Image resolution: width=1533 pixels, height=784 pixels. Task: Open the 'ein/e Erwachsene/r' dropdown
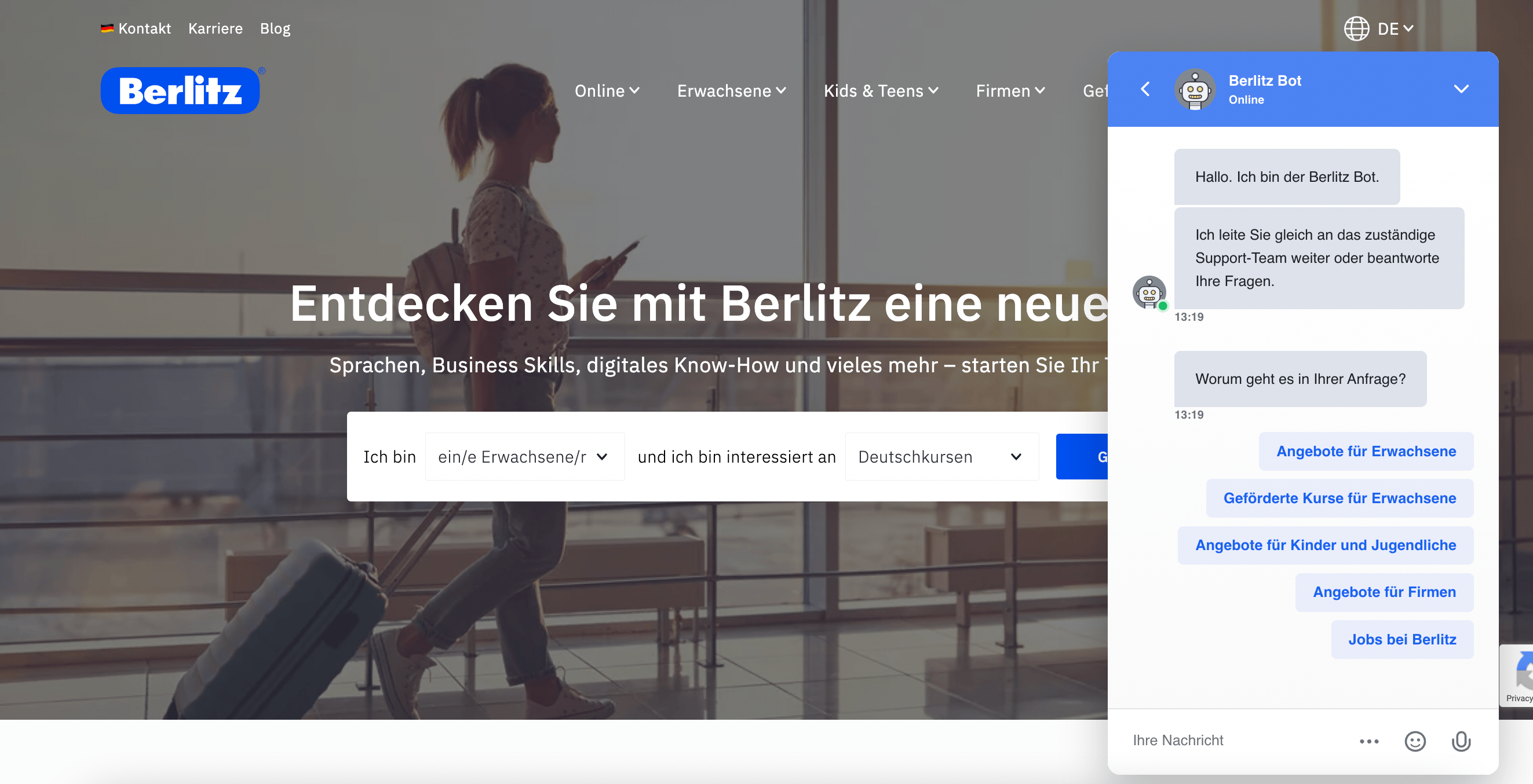(x=524, y=457)
